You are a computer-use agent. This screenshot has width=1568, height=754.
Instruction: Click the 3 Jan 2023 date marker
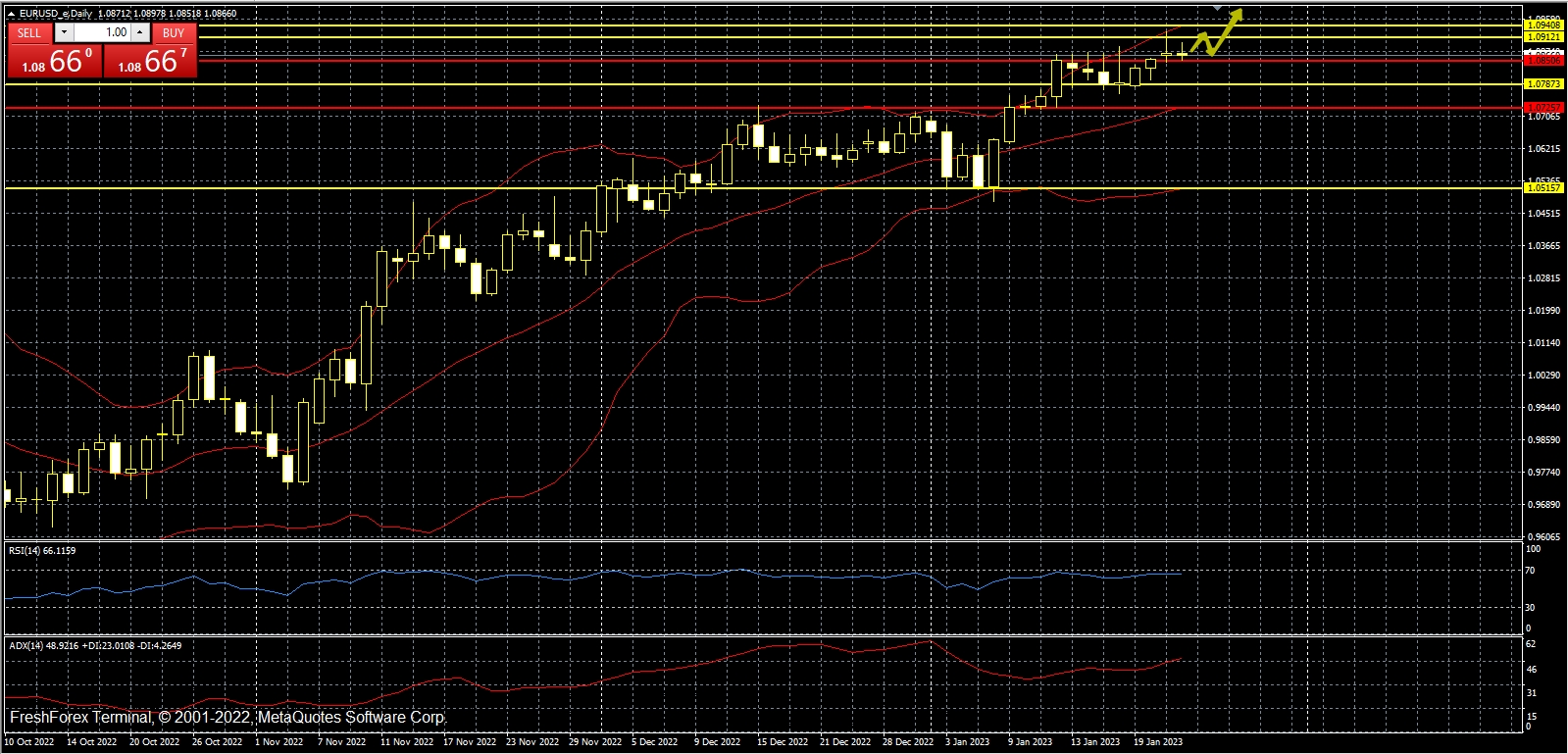click(x=967, y=742)
